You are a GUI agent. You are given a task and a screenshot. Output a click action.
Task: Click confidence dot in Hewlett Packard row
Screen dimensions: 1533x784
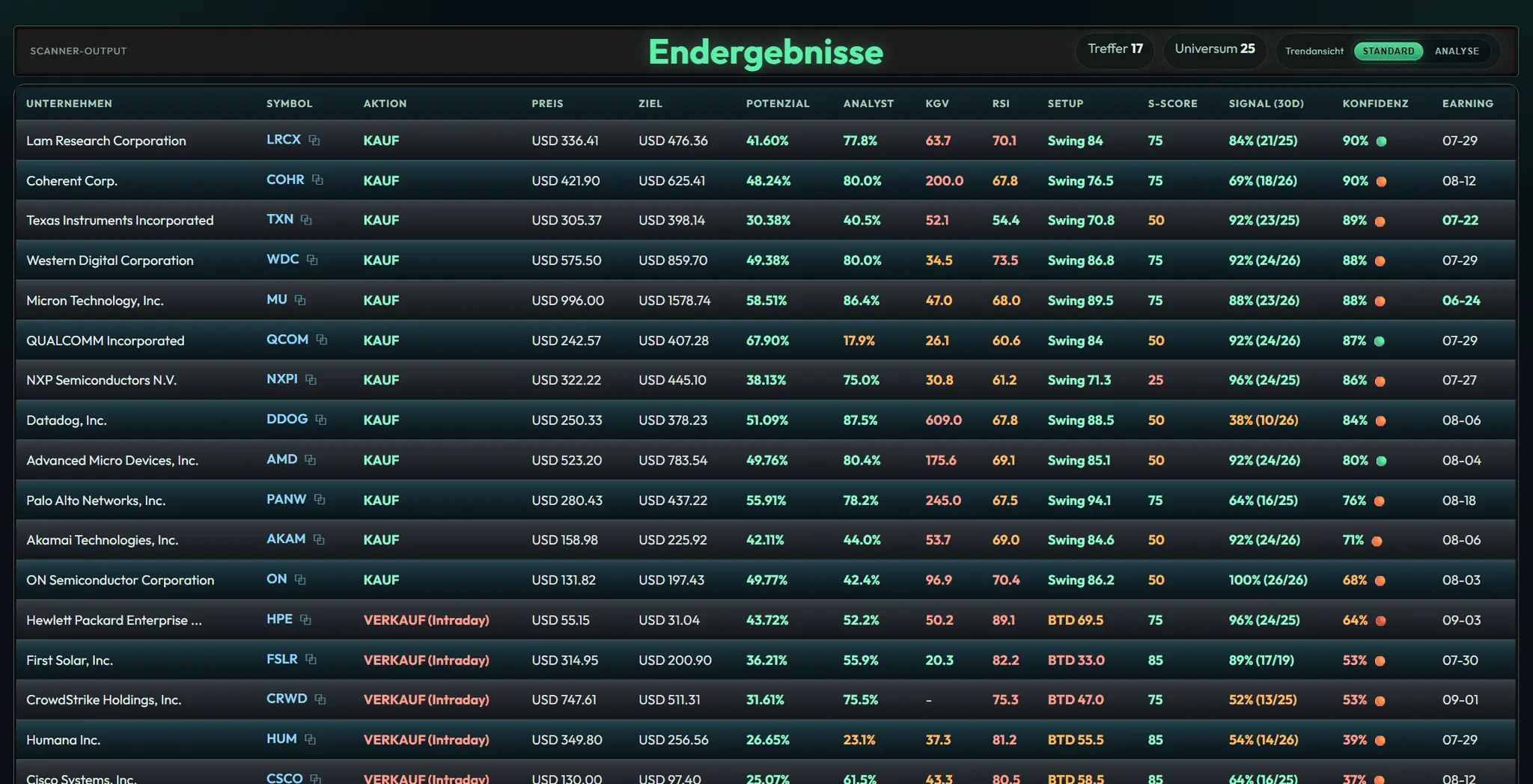[x=1380, y=621]
